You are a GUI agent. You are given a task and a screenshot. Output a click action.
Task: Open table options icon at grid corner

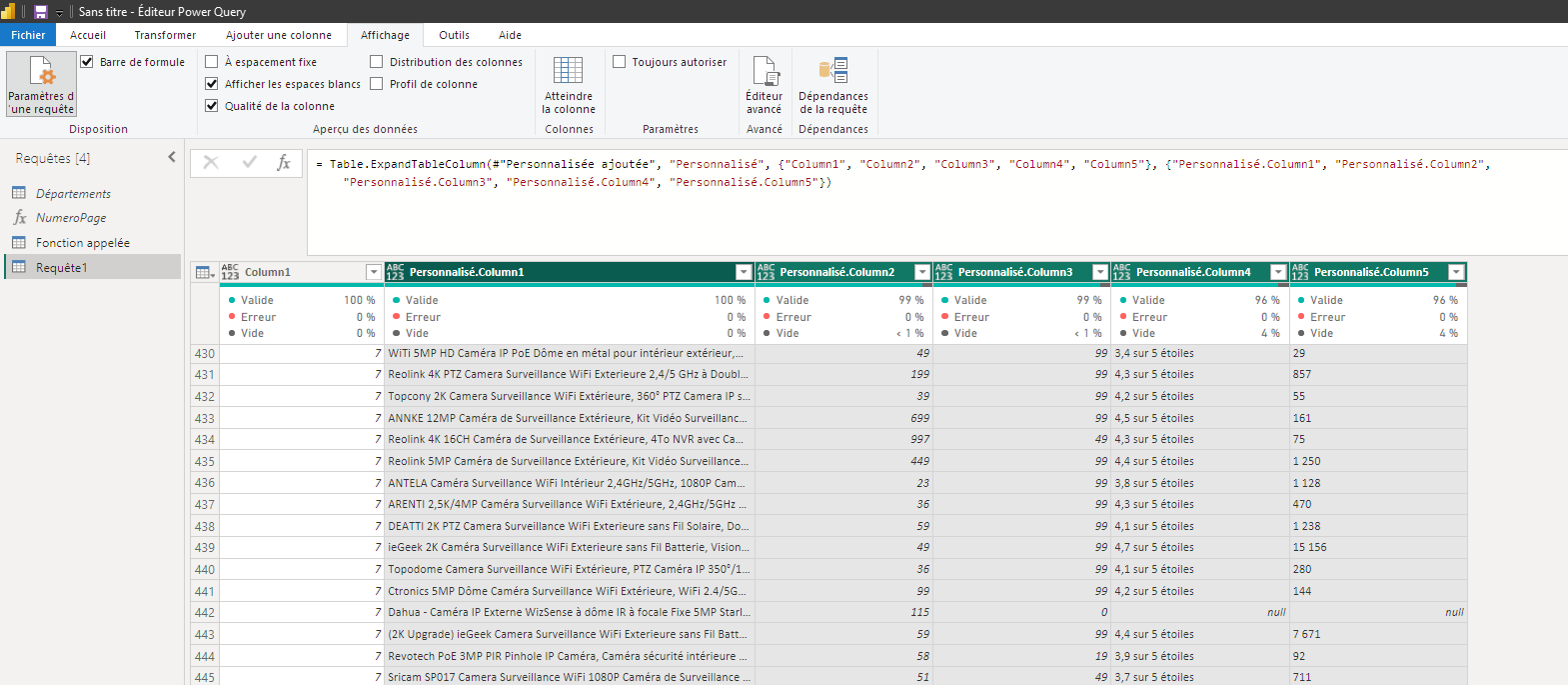tap(205, 272)
